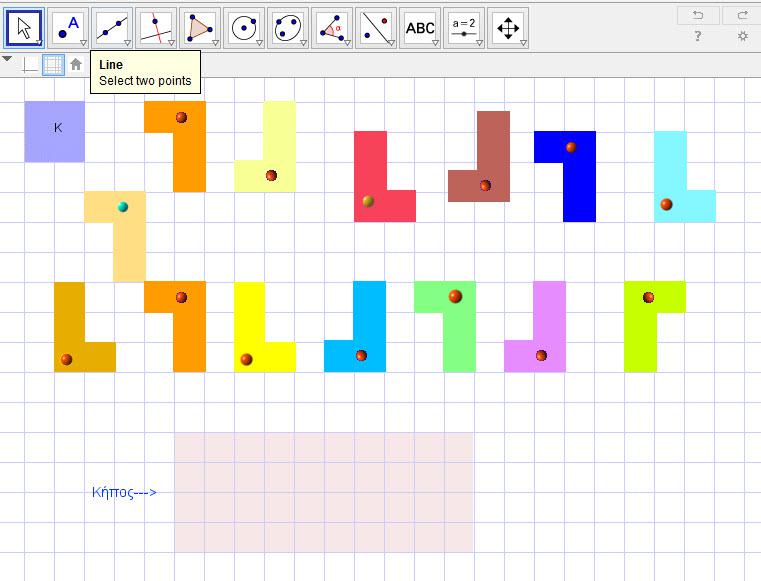Select the Polygon tool
The height and width of the screenshot is (581, 761).
tap(200, 28)
